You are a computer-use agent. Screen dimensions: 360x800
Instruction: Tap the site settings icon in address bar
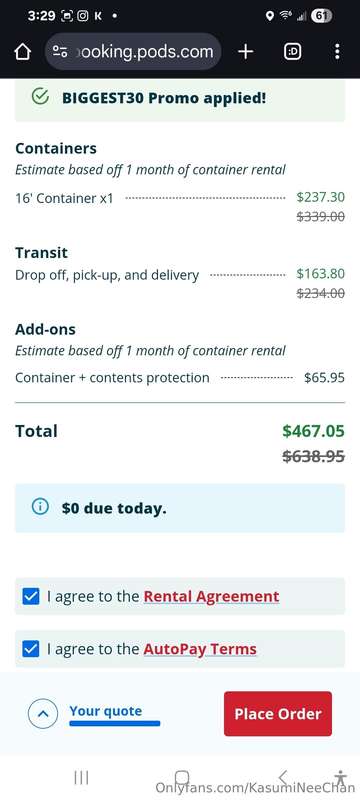[60, 52]
